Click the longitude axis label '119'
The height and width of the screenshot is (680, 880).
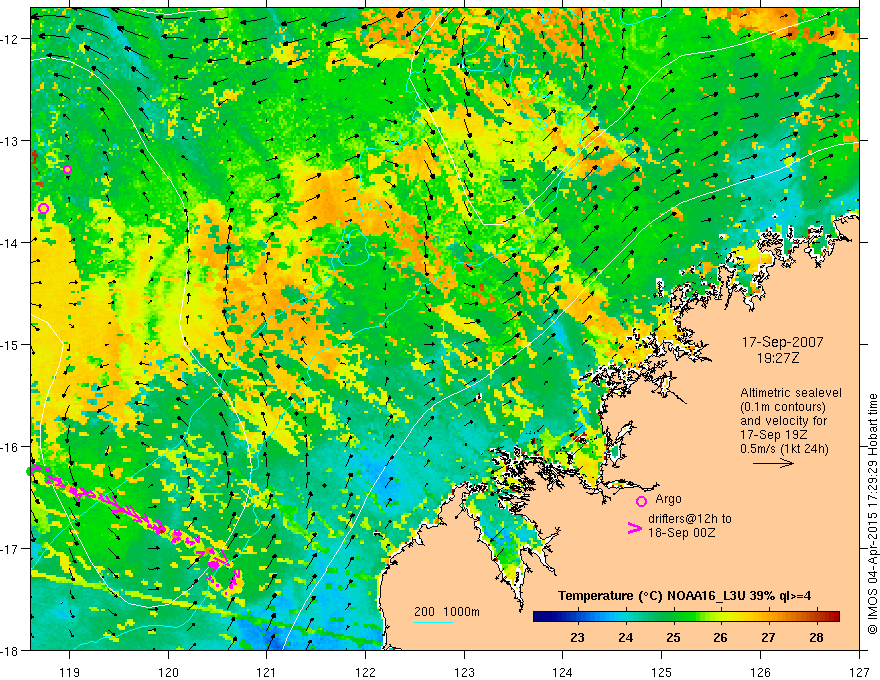tap(70, 672)
